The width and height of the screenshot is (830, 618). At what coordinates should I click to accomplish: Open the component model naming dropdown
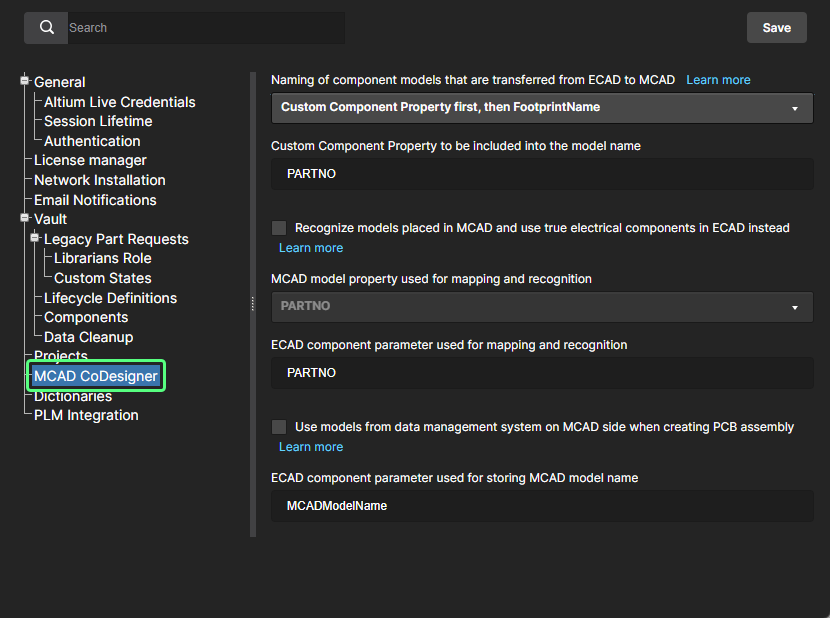pyautogui.click(x=541, y=107)
